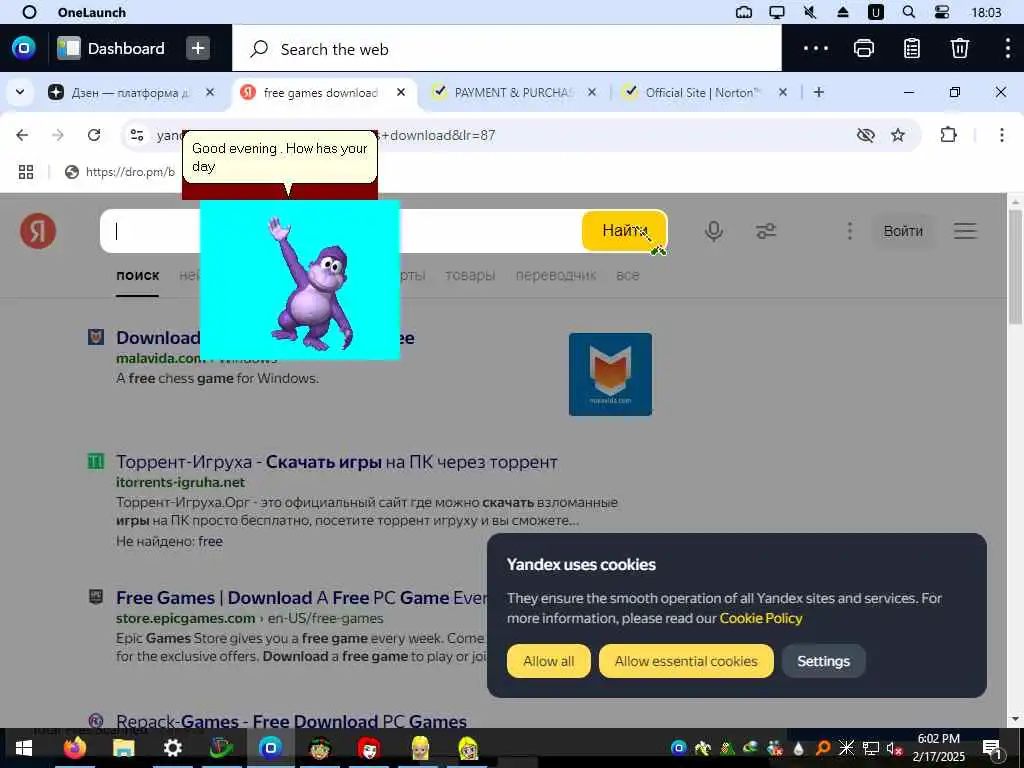Close the PAYMENT & PURCHASE tab
Image resolution: width=1024 pixels, height=768 pixels.
[592, 92]
